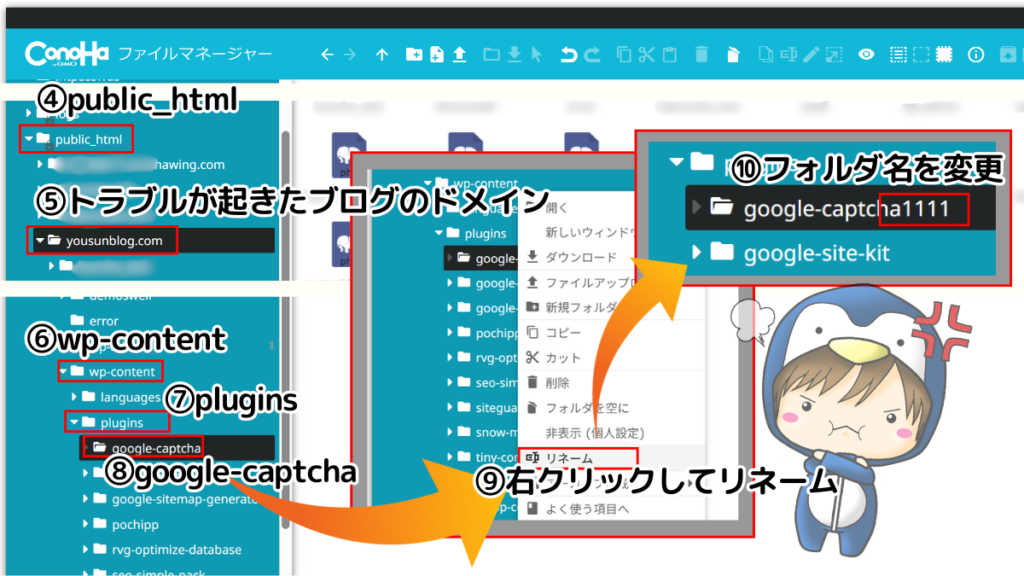
Task: Choose 非表示 (個人設定) in the context menu
Action: tap(595, 433)
